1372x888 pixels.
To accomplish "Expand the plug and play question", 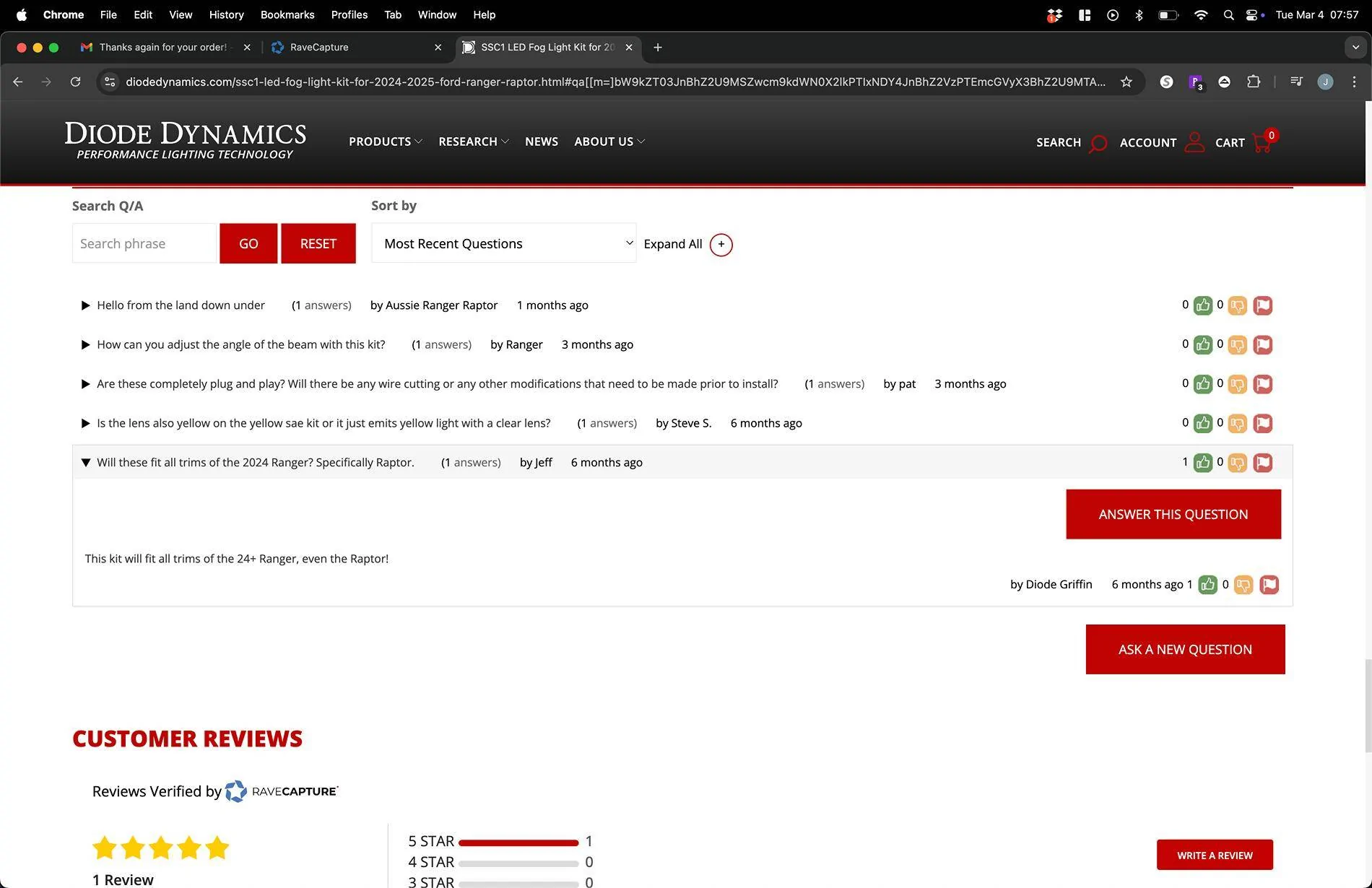I will click(x=85, y=384).
